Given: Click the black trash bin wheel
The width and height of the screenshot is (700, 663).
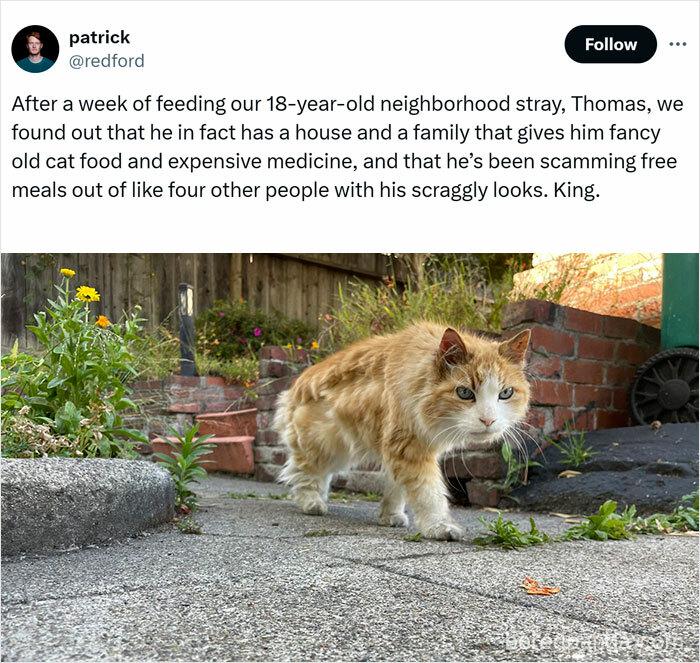Looking at the screenshot, I should [665, 387].
